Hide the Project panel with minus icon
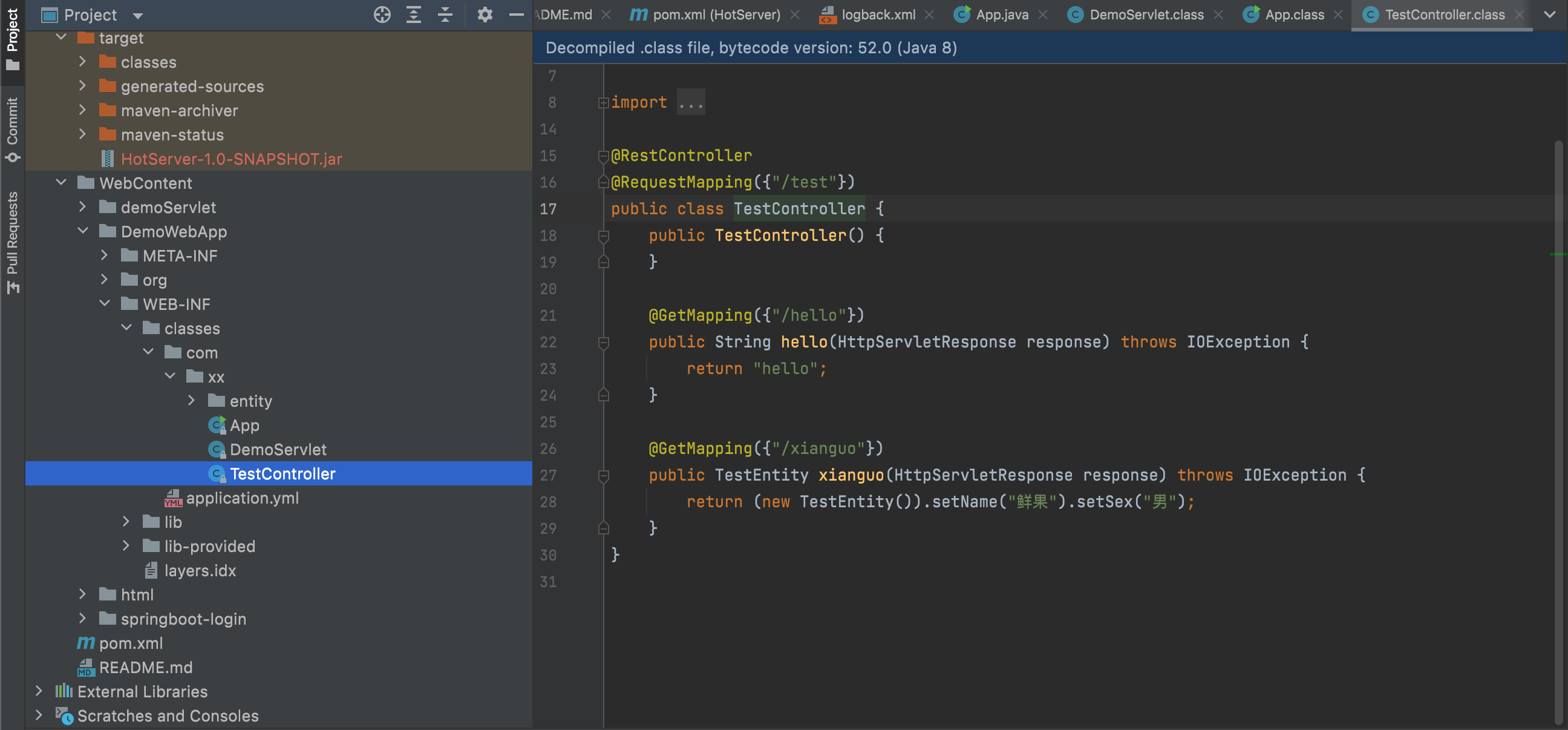Image resolution: width=1568 pixels, height=730 pixels. pyautogui.click(x=516, y=15)
